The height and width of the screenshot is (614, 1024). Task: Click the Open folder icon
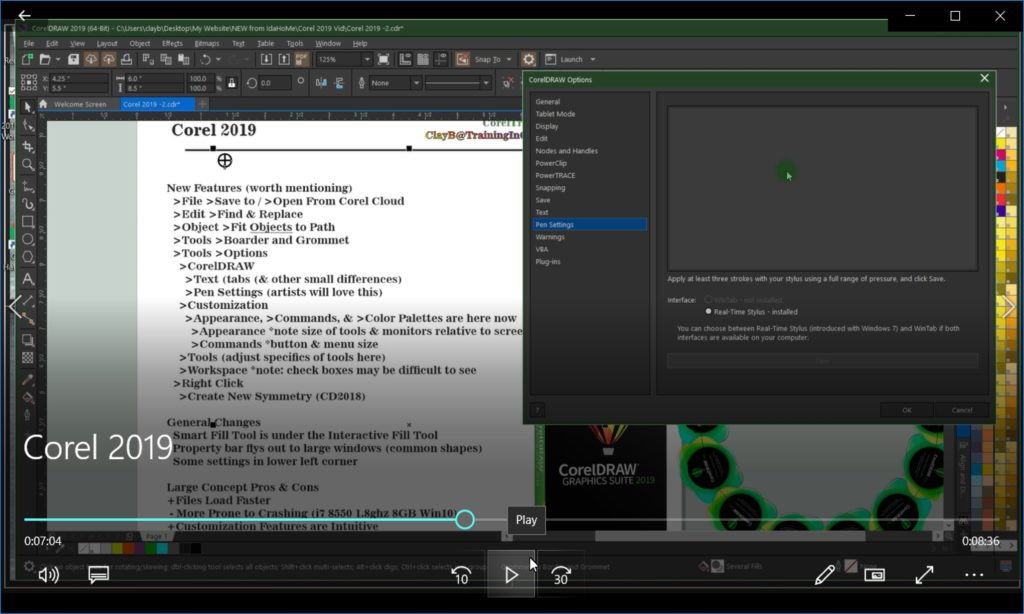45,59
